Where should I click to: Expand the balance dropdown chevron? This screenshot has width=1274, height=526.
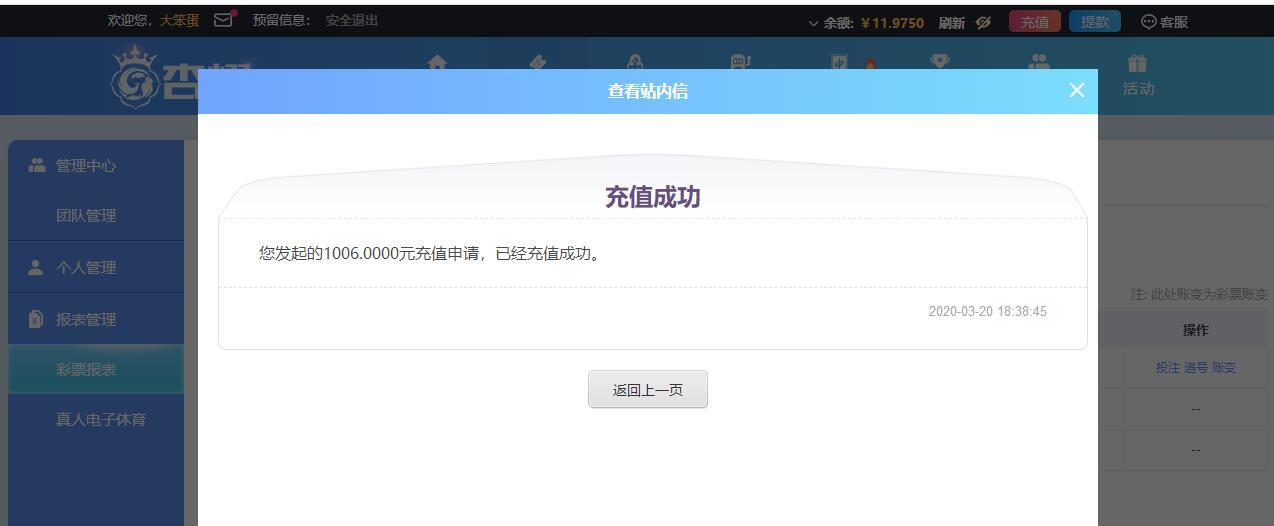tap(813, 23)
